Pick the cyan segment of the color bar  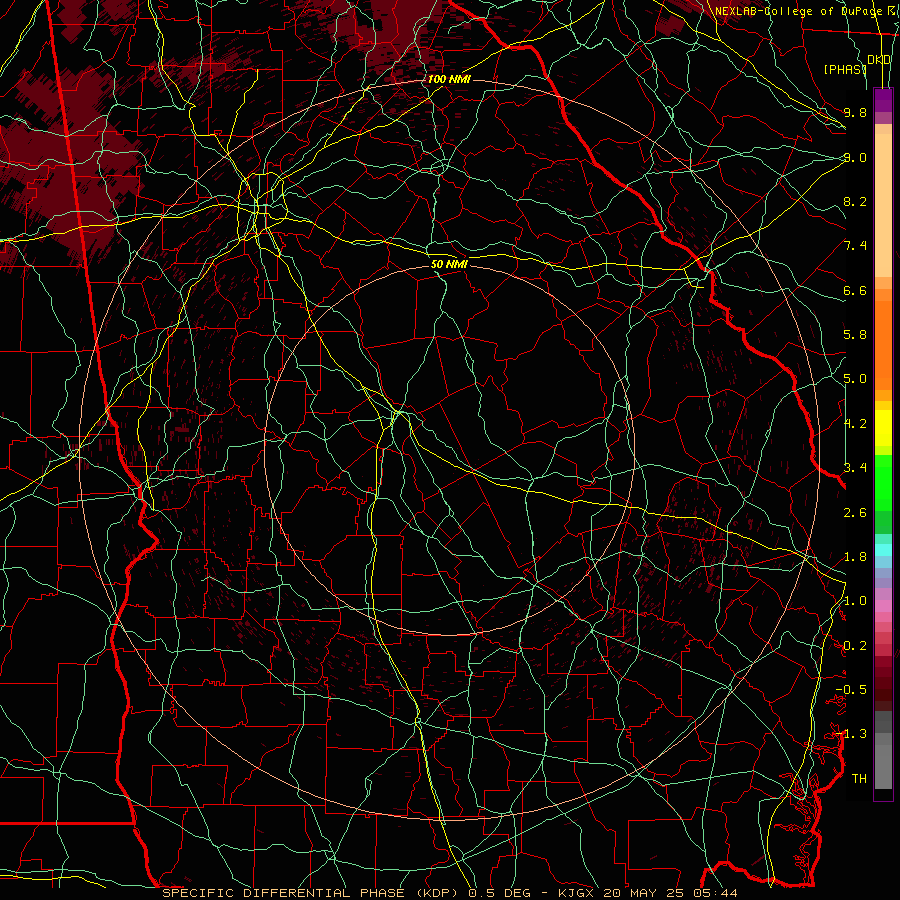(883, 550)
